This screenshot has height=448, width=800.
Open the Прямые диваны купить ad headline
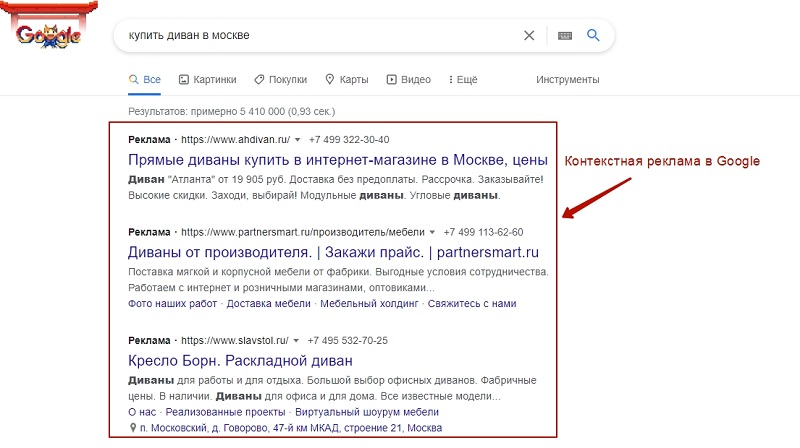click(338, 160)
